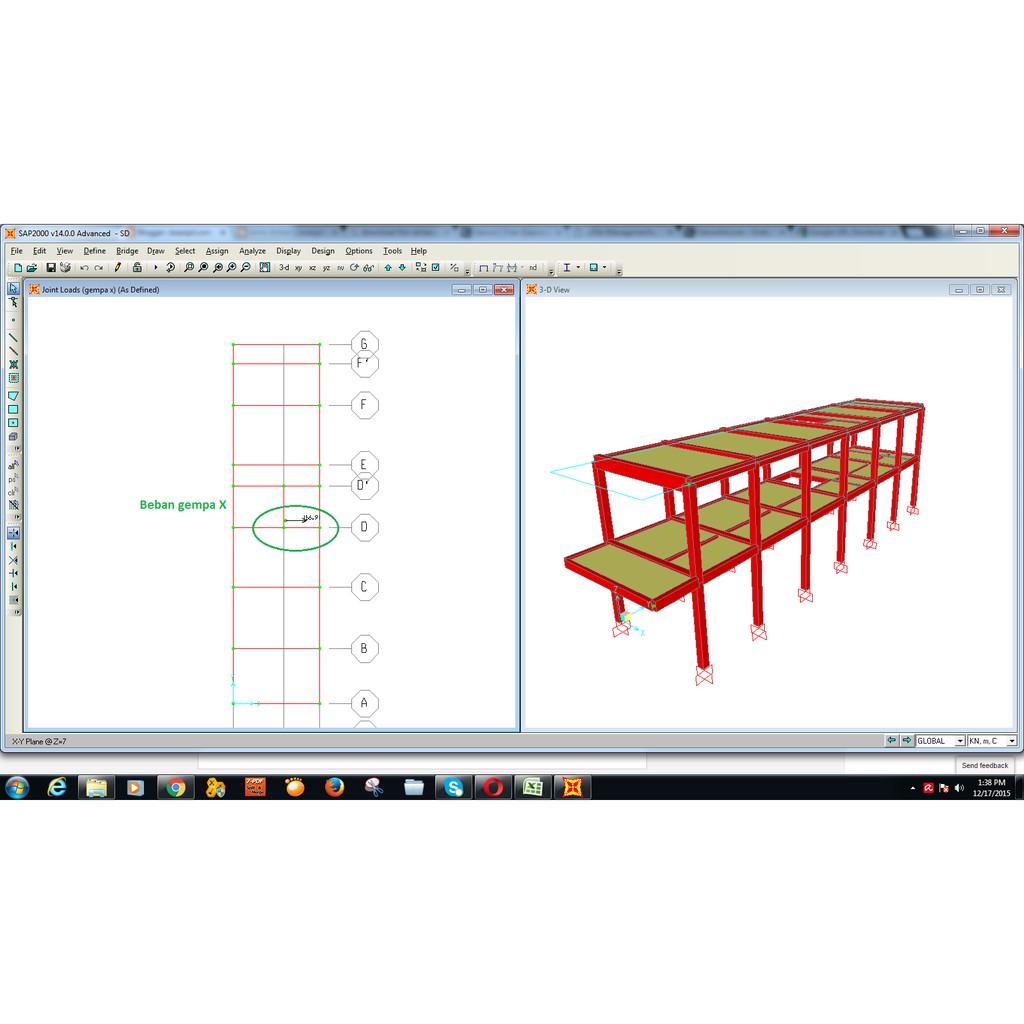This screenshot has width=1024, height=1024.
Task: Click the New Model toolbar icon
Action: (x=18, y=268)
